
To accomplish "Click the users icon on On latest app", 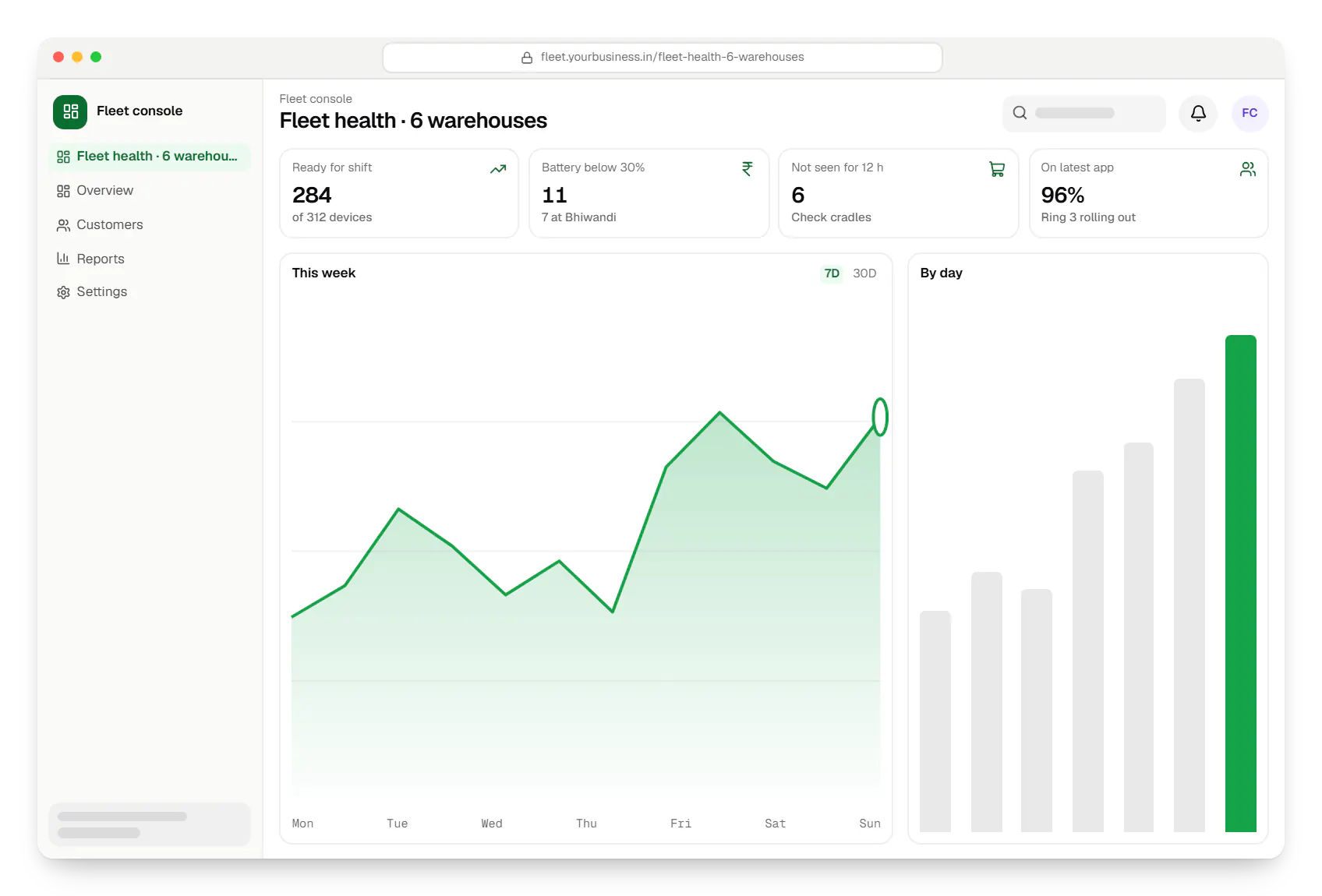I will [1248, 169].
